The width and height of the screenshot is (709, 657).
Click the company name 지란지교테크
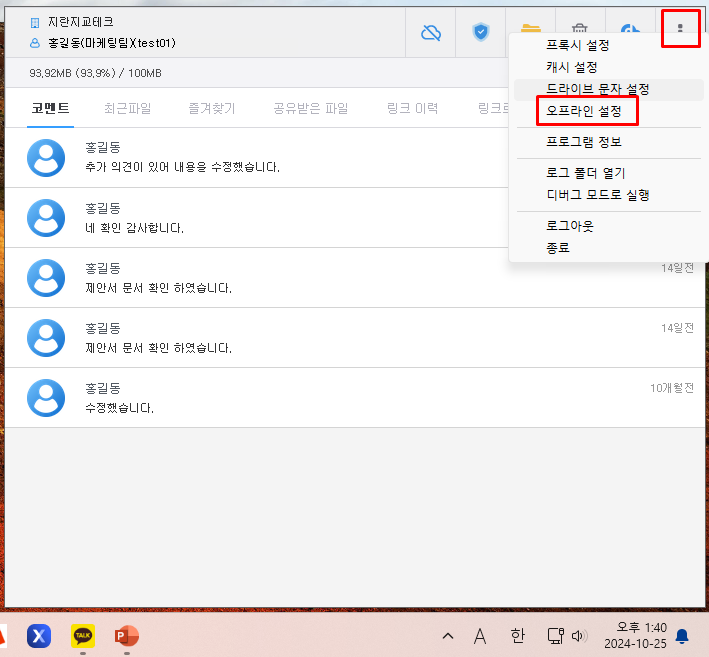pos(80,22)
